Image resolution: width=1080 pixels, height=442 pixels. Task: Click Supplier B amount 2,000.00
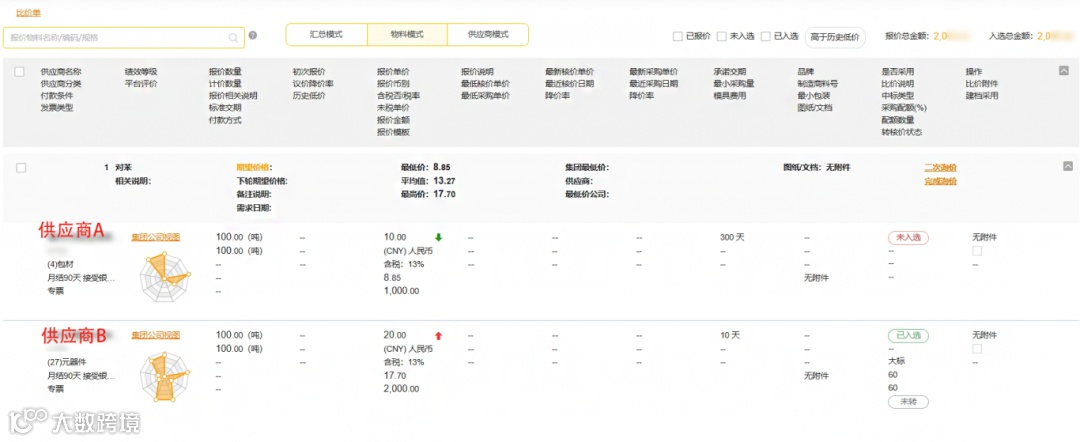click(x=401, y=389)
